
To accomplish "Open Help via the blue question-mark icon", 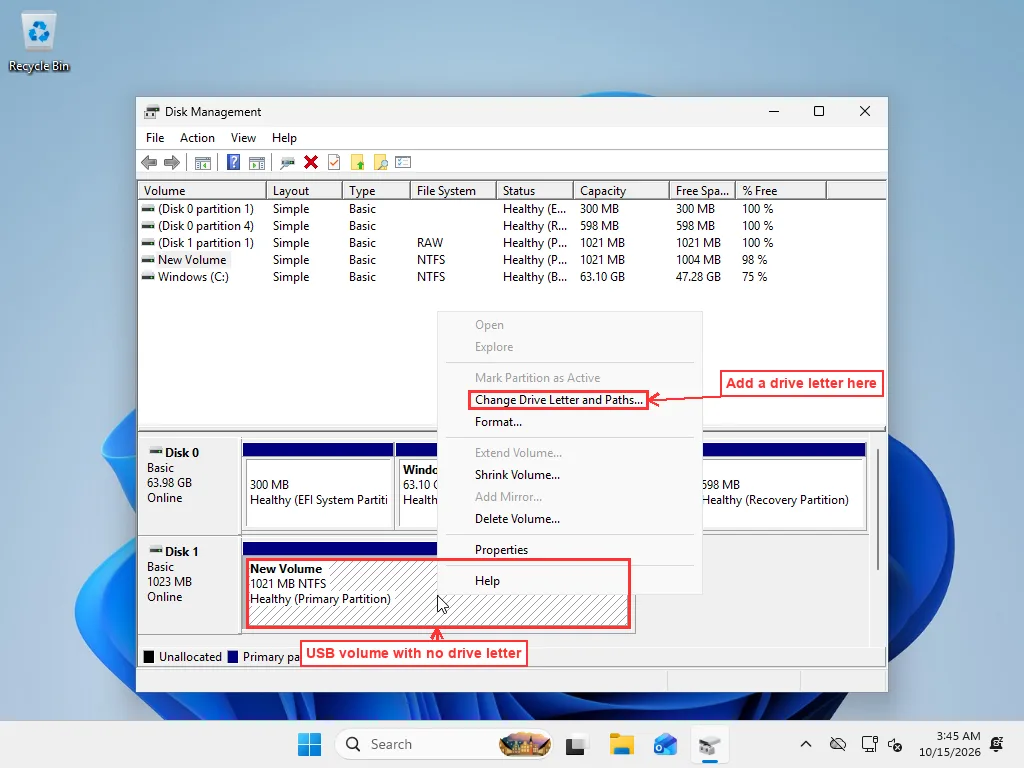I will pyautogui.click(x=233, y=163).
